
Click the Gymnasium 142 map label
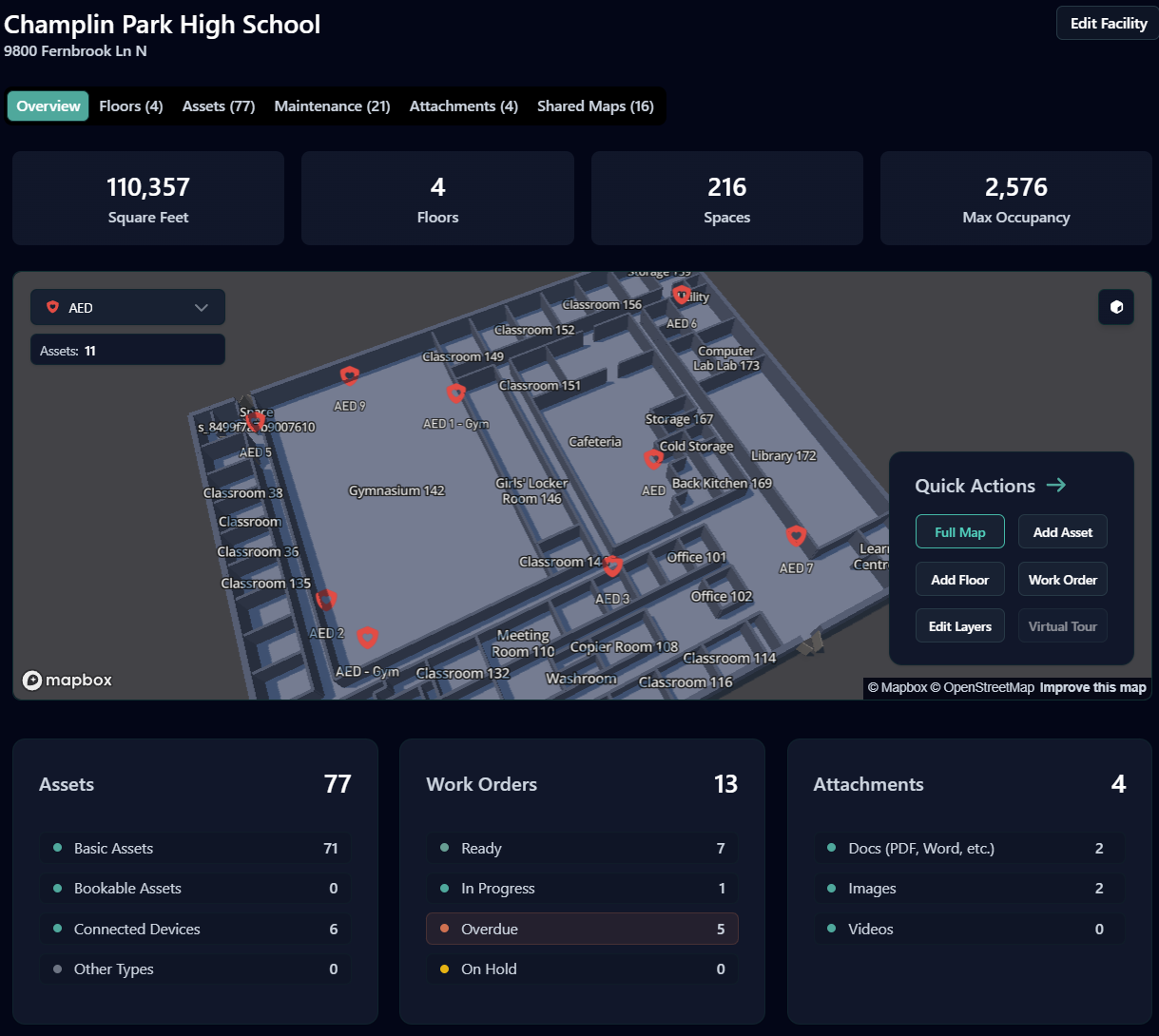click(x=396, y=490)
